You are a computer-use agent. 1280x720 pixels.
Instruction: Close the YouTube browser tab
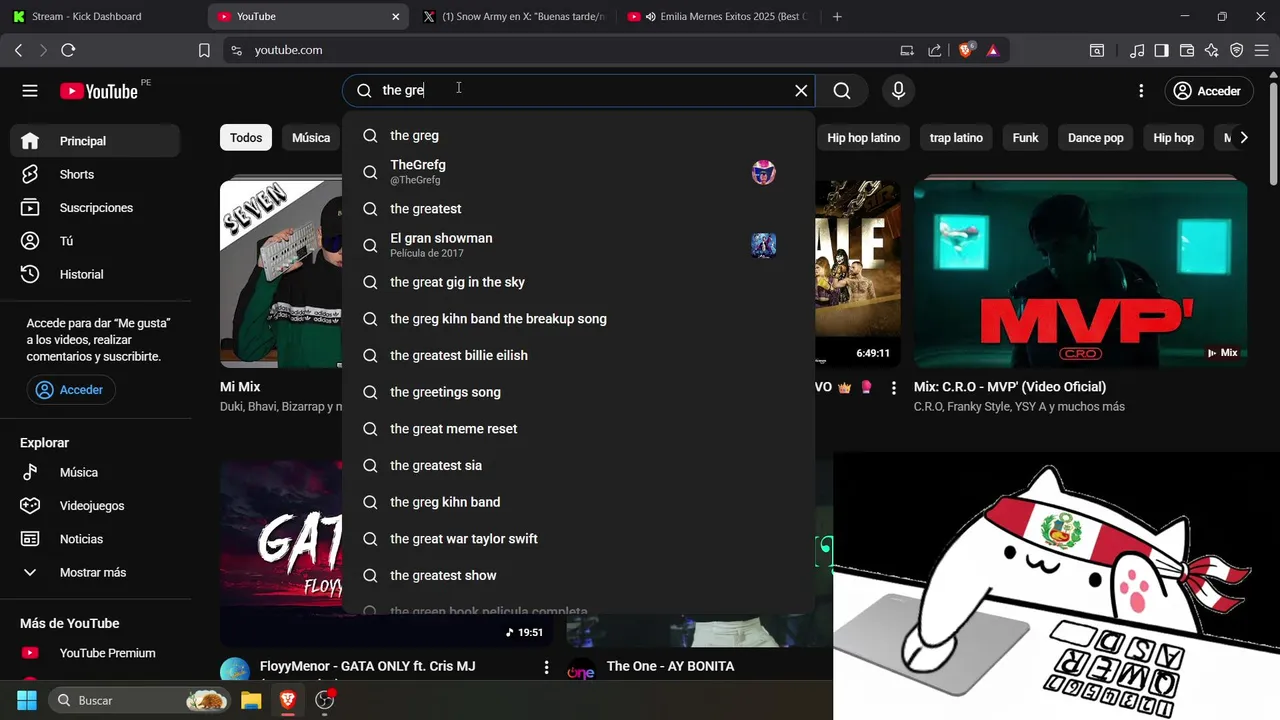(395, 16)
